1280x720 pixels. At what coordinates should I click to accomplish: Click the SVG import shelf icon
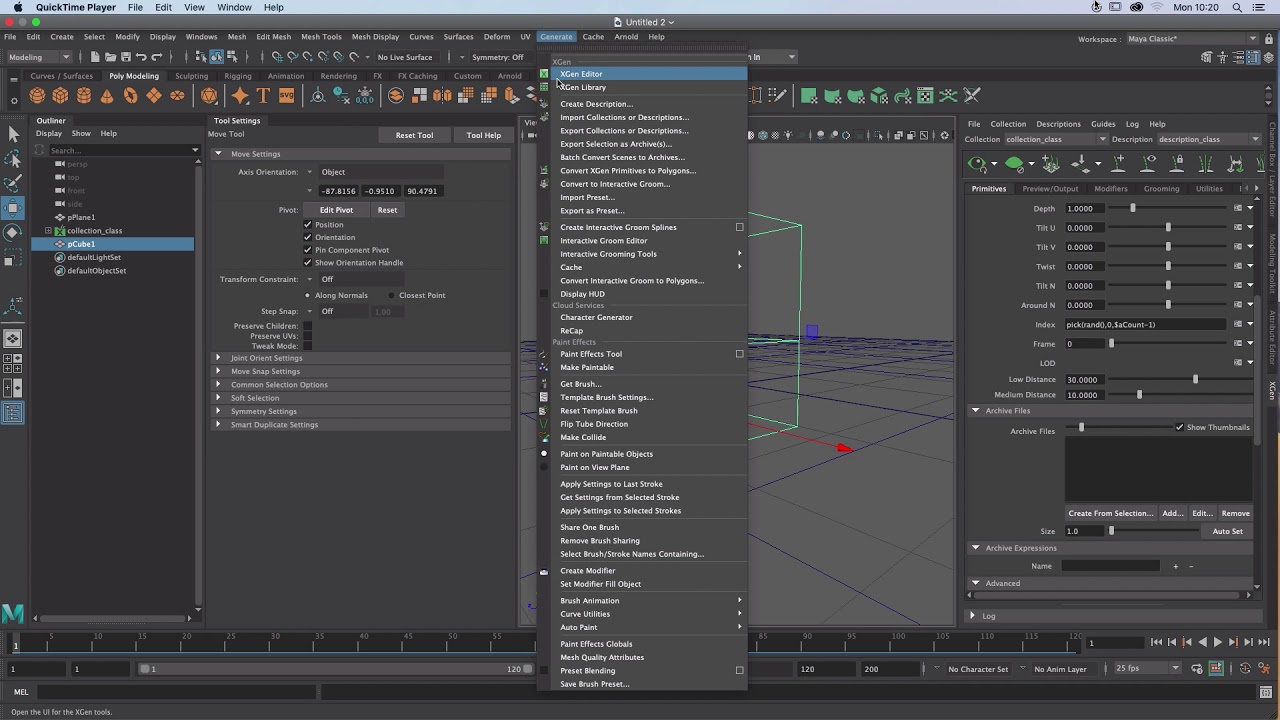[x=287, y=96]
